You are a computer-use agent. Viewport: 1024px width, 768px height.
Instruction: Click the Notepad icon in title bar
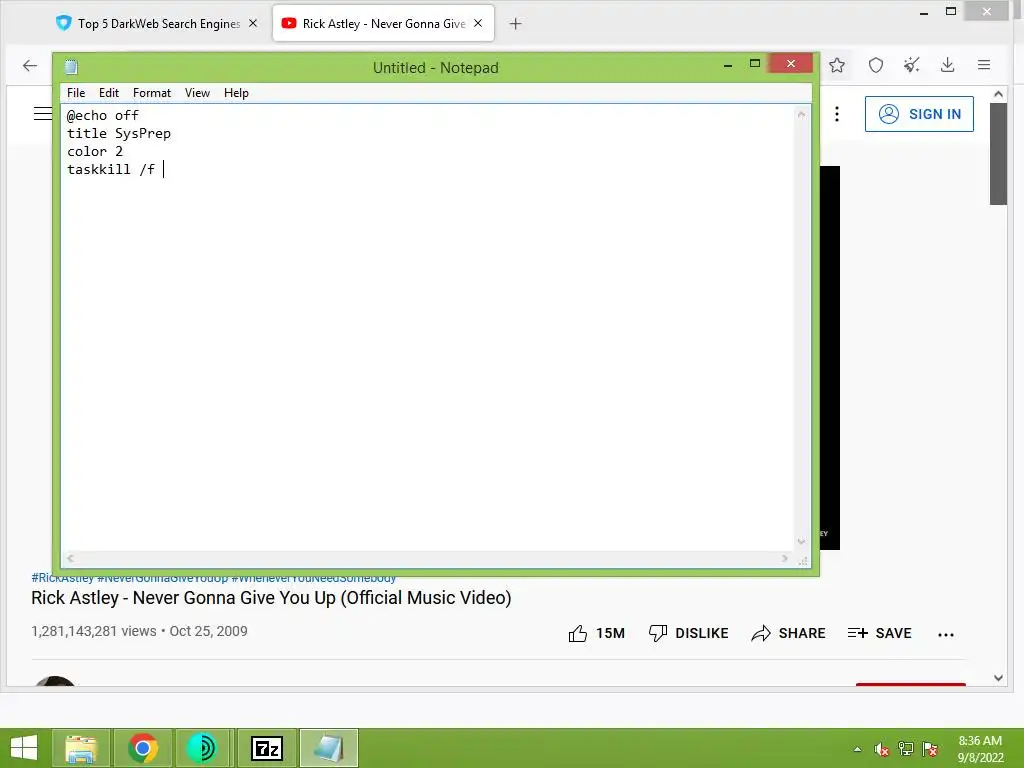coord(71,67)
